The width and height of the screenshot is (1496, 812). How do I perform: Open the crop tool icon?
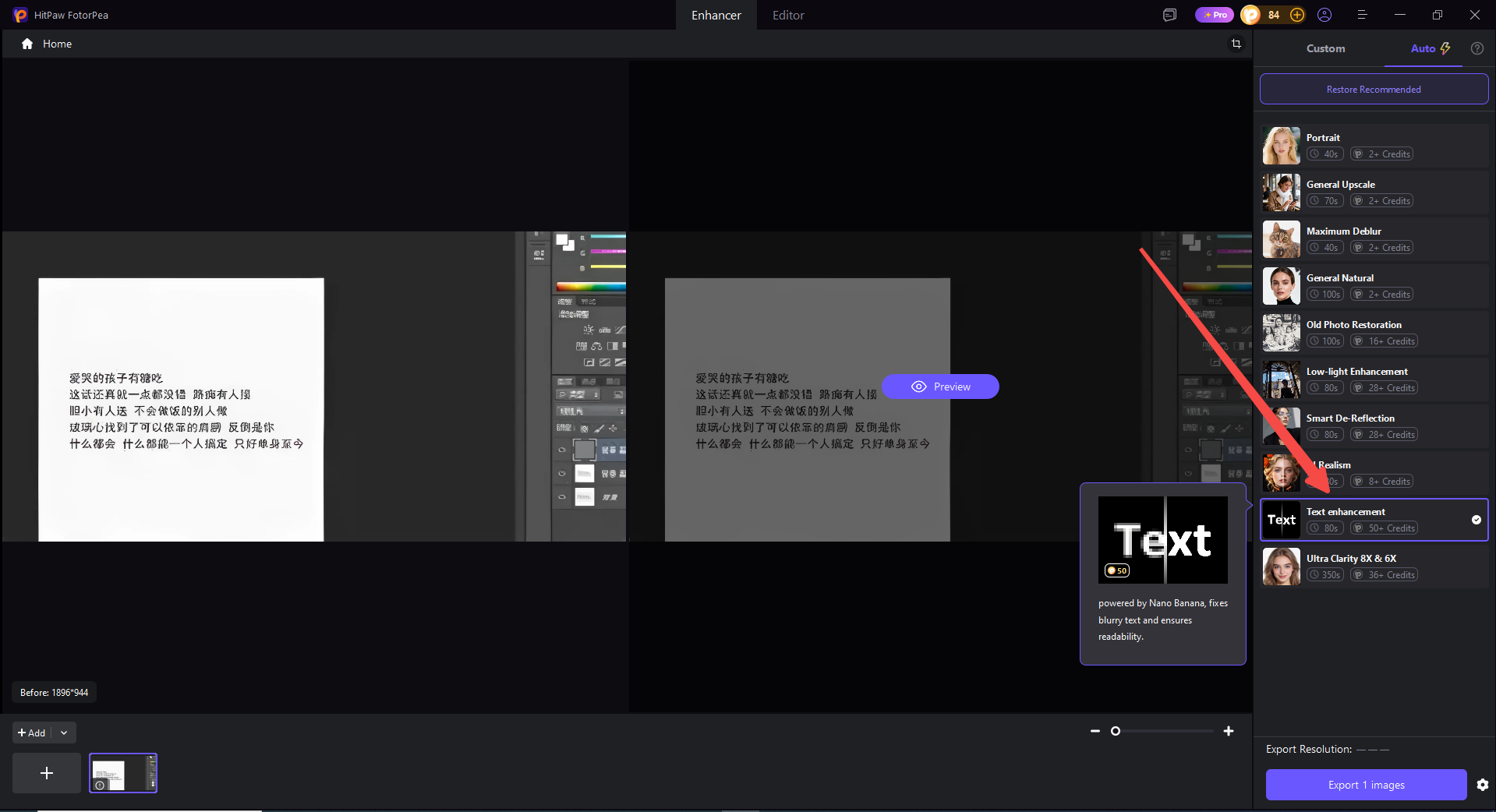click(1236, 44)
